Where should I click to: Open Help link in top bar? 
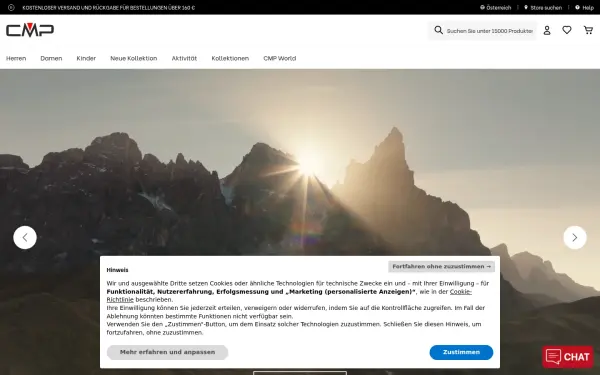click(x=584, y=8)
